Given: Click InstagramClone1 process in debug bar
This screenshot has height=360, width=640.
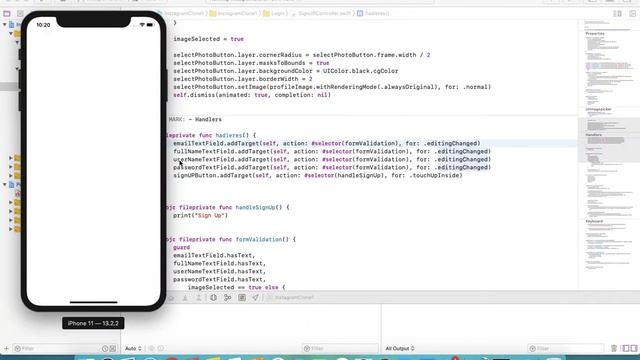Looking at the screenshot, I should point(291,298).
